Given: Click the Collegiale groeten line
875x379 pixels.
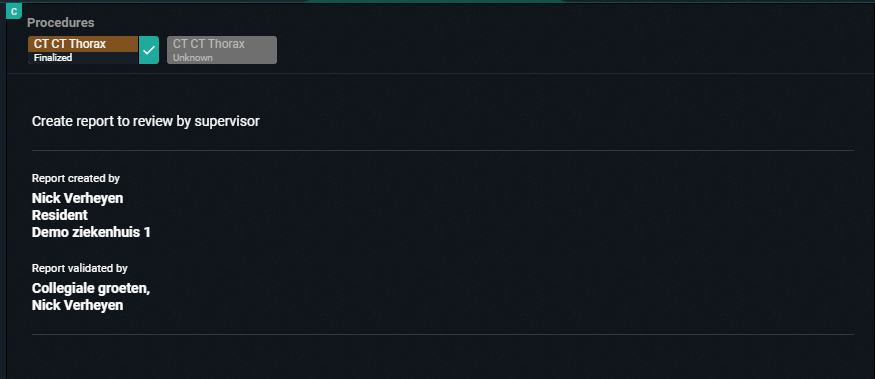Looking at the screenshot, I should coord(91,289).
